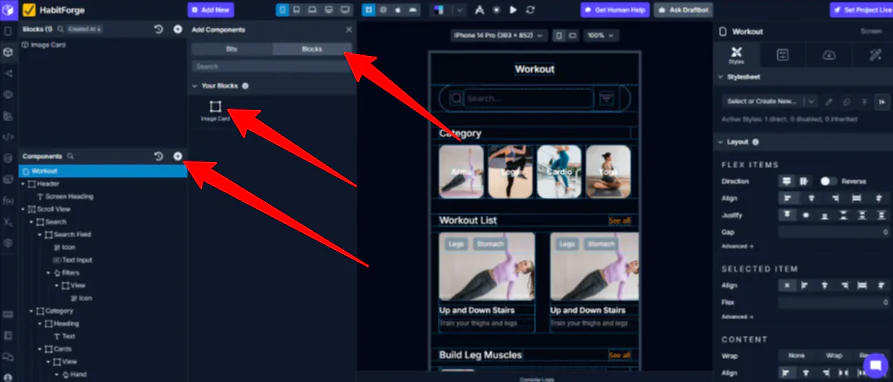
Task: Choose first Justify option under Flex Items
Action: (x=788, y=215)
